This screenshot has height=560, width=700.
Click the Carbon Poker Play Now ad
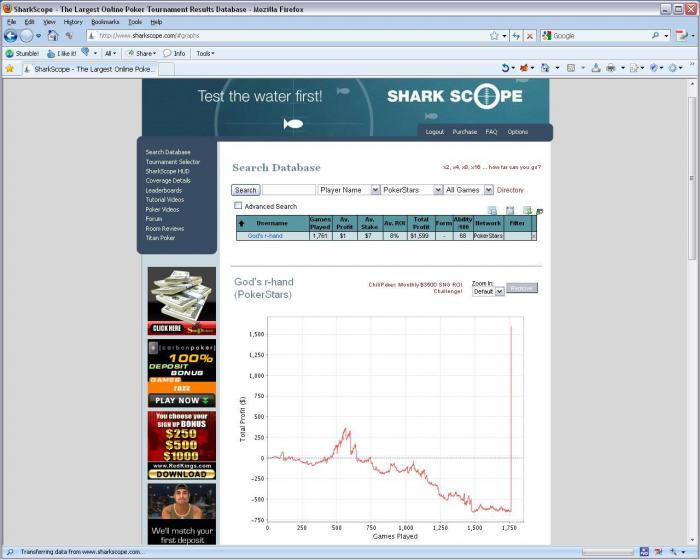(x=182, y=373)
